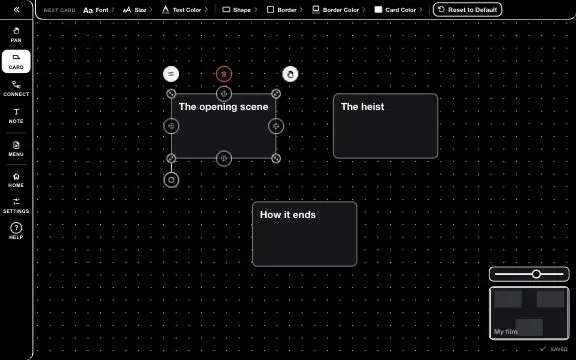Image resolution: width=576 pixels, height=360 pixels.
Task: Click the bottom edge connector handle
Action: [224, 159]
